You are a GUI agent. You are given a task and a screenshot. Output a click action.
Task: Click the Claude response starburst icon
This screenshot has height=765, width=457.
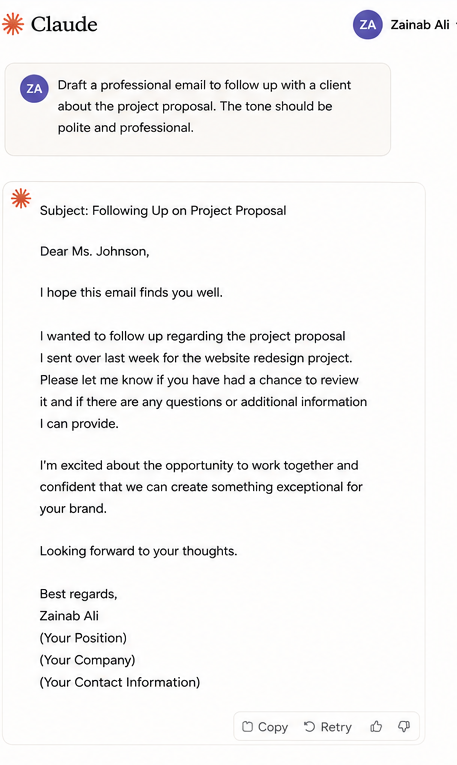[21, 198]
